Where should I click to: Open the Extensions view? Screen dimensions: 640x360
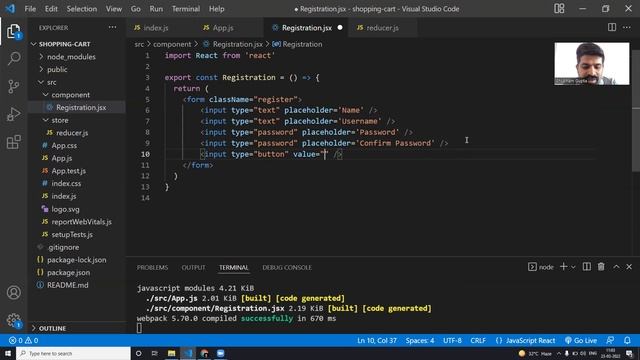point(13,142)
